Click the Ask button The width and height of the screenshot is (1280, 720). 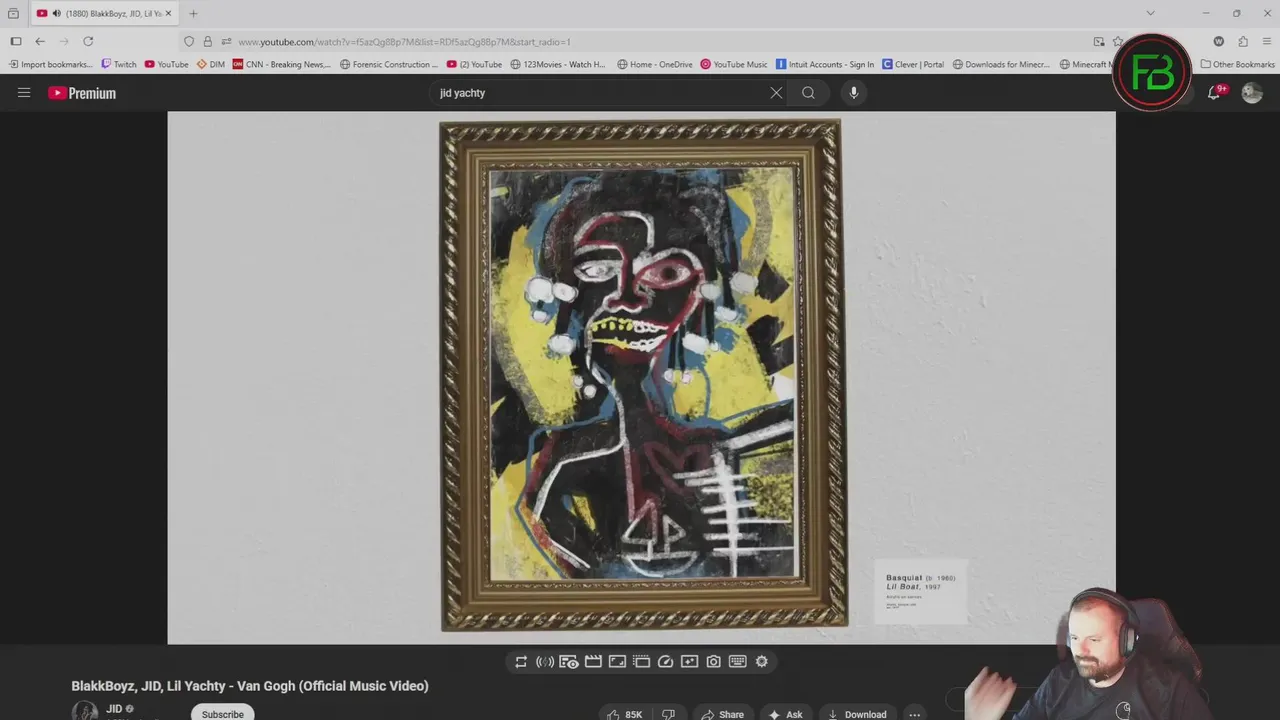coord(785,714)
